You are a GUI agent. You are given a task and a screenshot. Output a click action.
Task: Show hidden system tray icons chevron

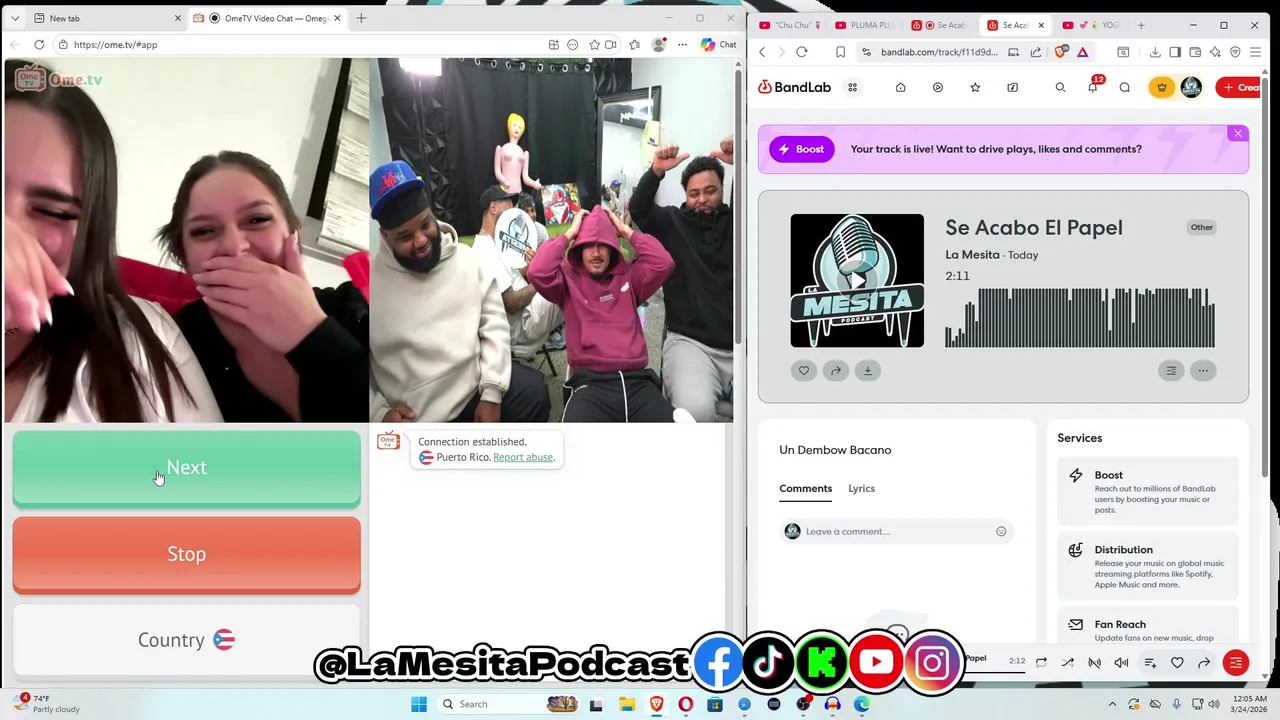[1112, 704]
